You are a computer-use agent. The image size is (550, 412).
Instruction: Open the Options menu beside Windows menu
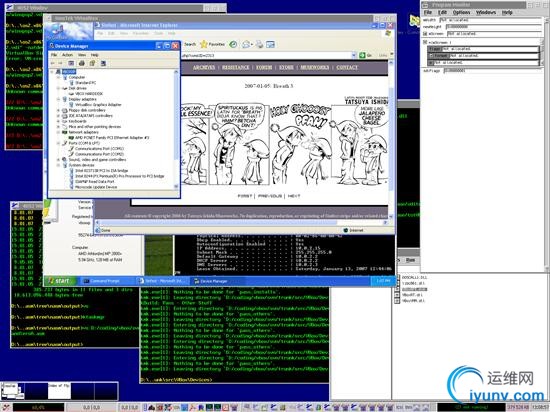(x=461, y=12)
